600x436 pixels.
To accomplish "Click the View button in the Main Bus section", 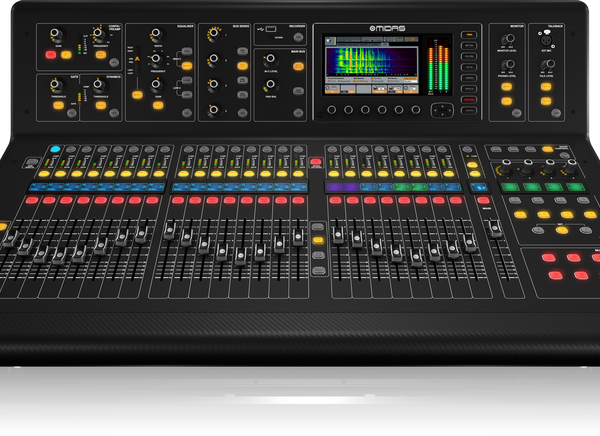I will (x=298, y=113).
